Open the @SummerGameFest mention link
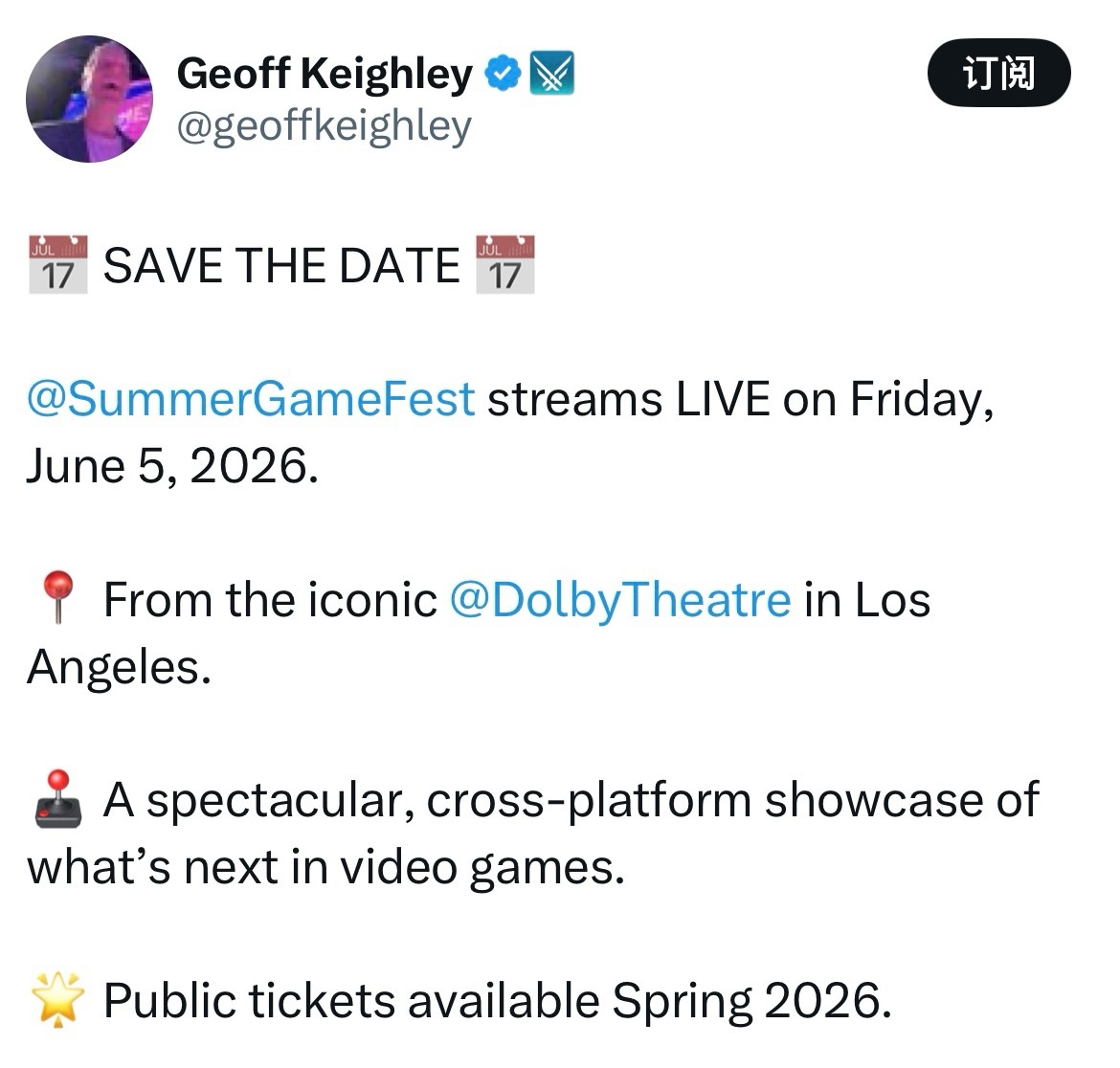 (251, 399)
